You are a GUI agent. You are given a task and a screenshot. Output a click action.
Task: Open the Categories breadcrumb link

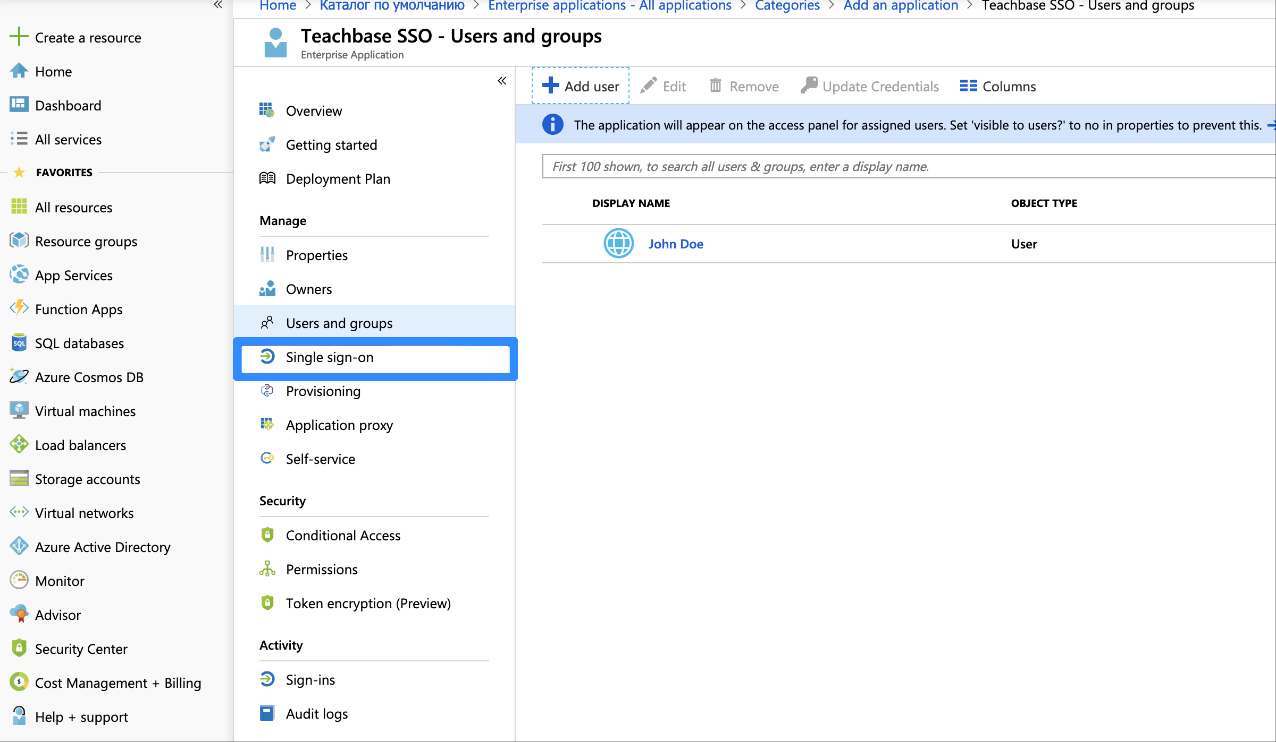[x=788, y=6]
